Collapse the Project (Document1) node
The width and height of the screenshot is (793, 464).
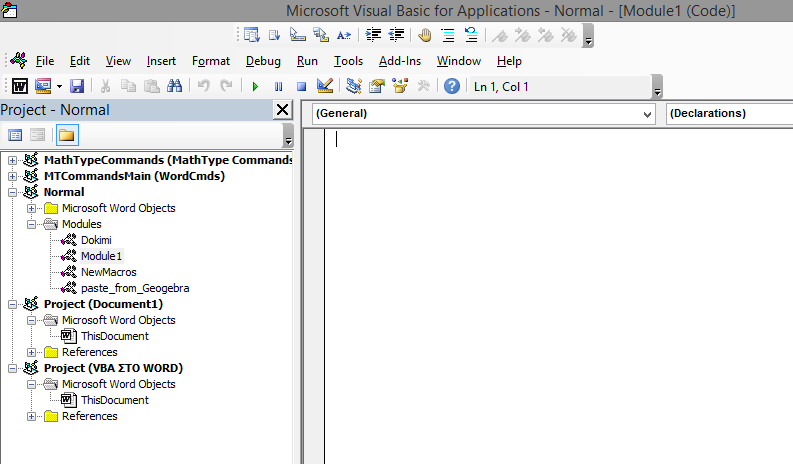(x=12, y=305)
